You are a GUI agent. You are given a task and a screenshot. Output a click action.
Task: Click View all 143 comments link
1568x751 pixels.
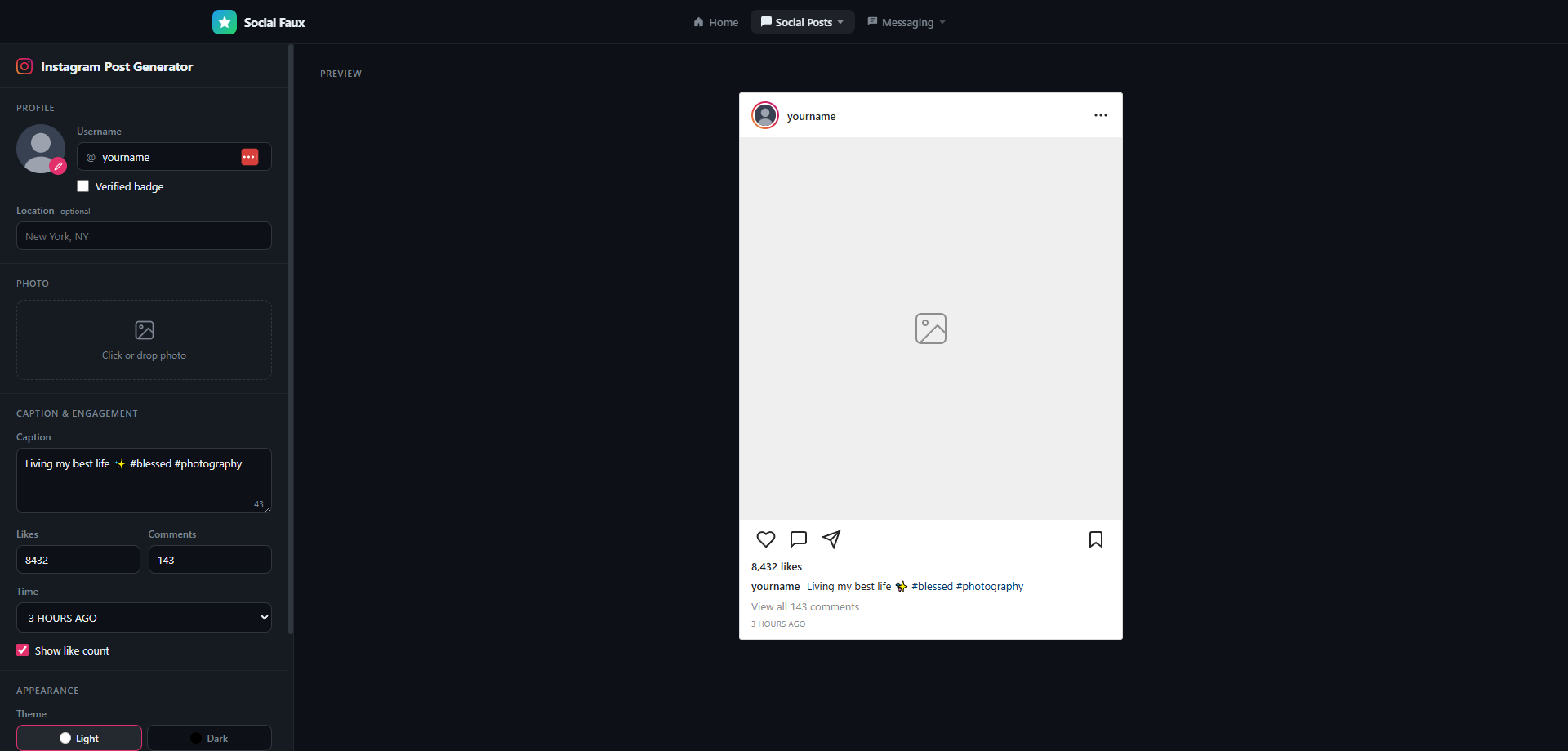point(805,606)
